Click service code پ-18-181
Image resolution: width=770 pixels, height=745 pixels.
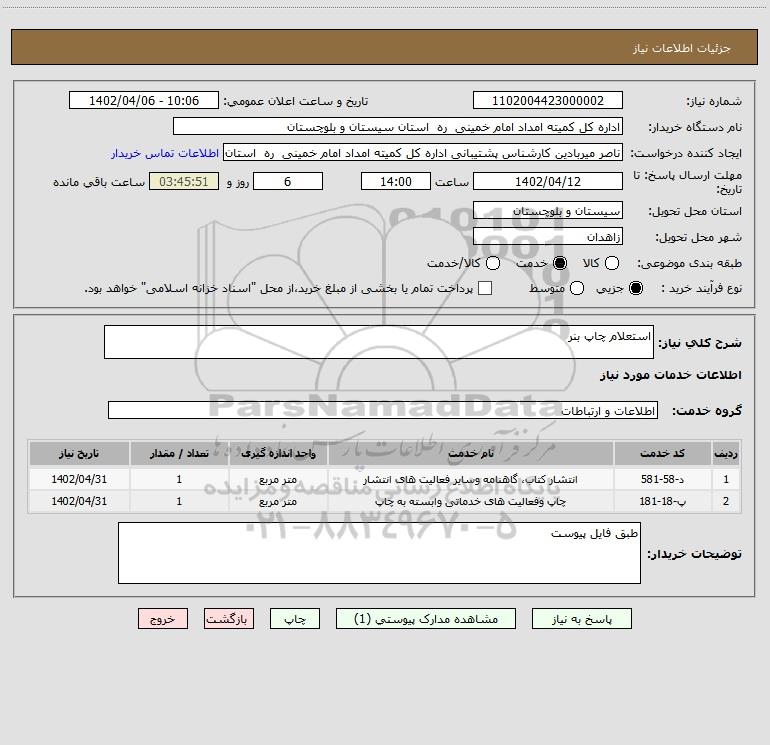pos(662,501)
